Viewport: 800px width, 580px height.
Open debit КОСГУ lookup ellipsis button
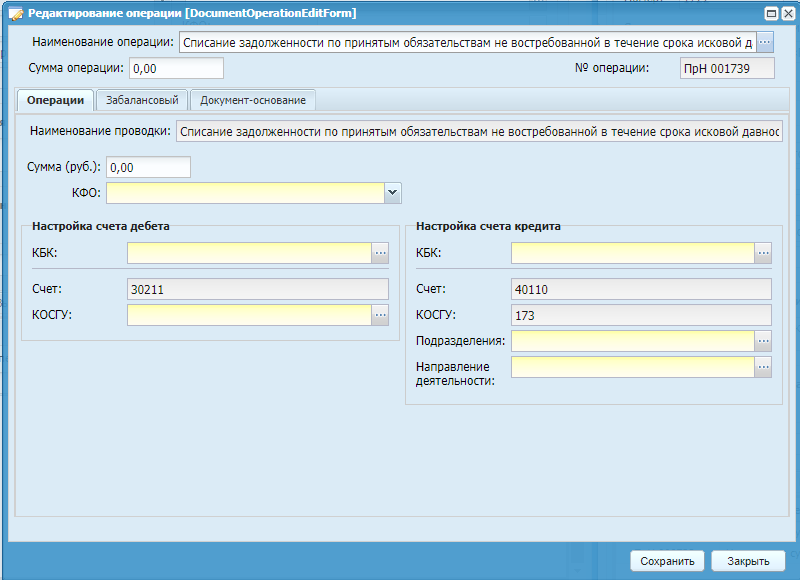(380, 315)
